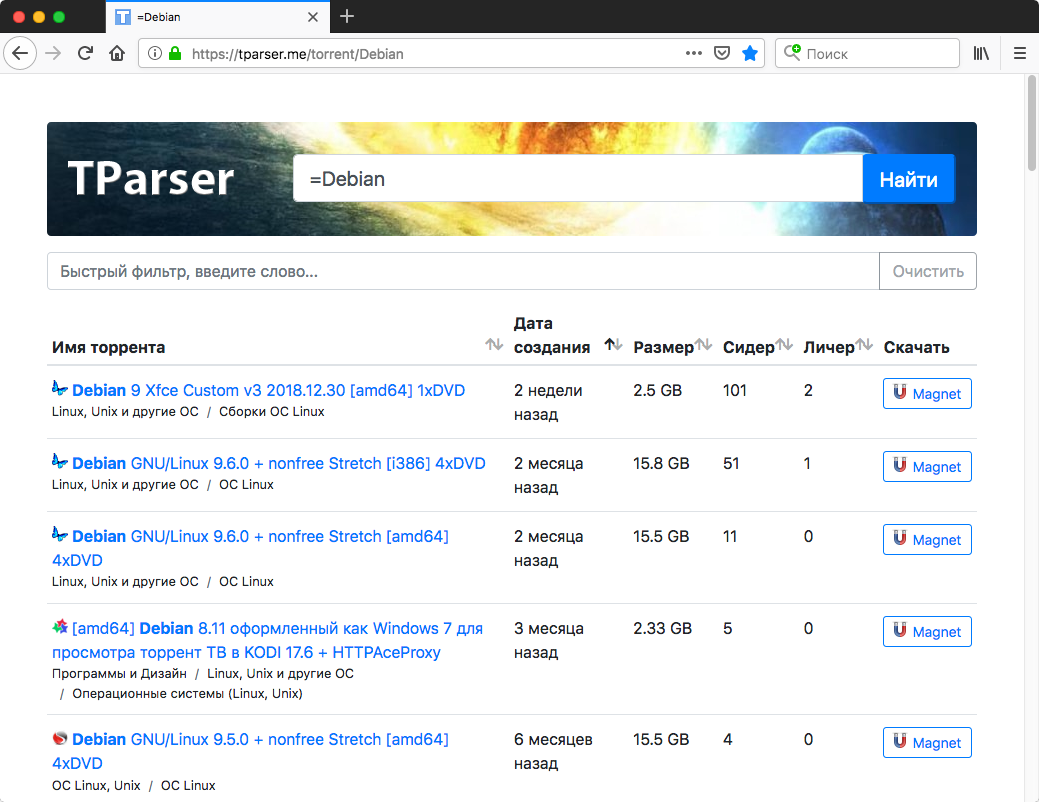The image size is (1039, 802).
Task: Open ОС Linux, Unix category link
Action: 96,785
